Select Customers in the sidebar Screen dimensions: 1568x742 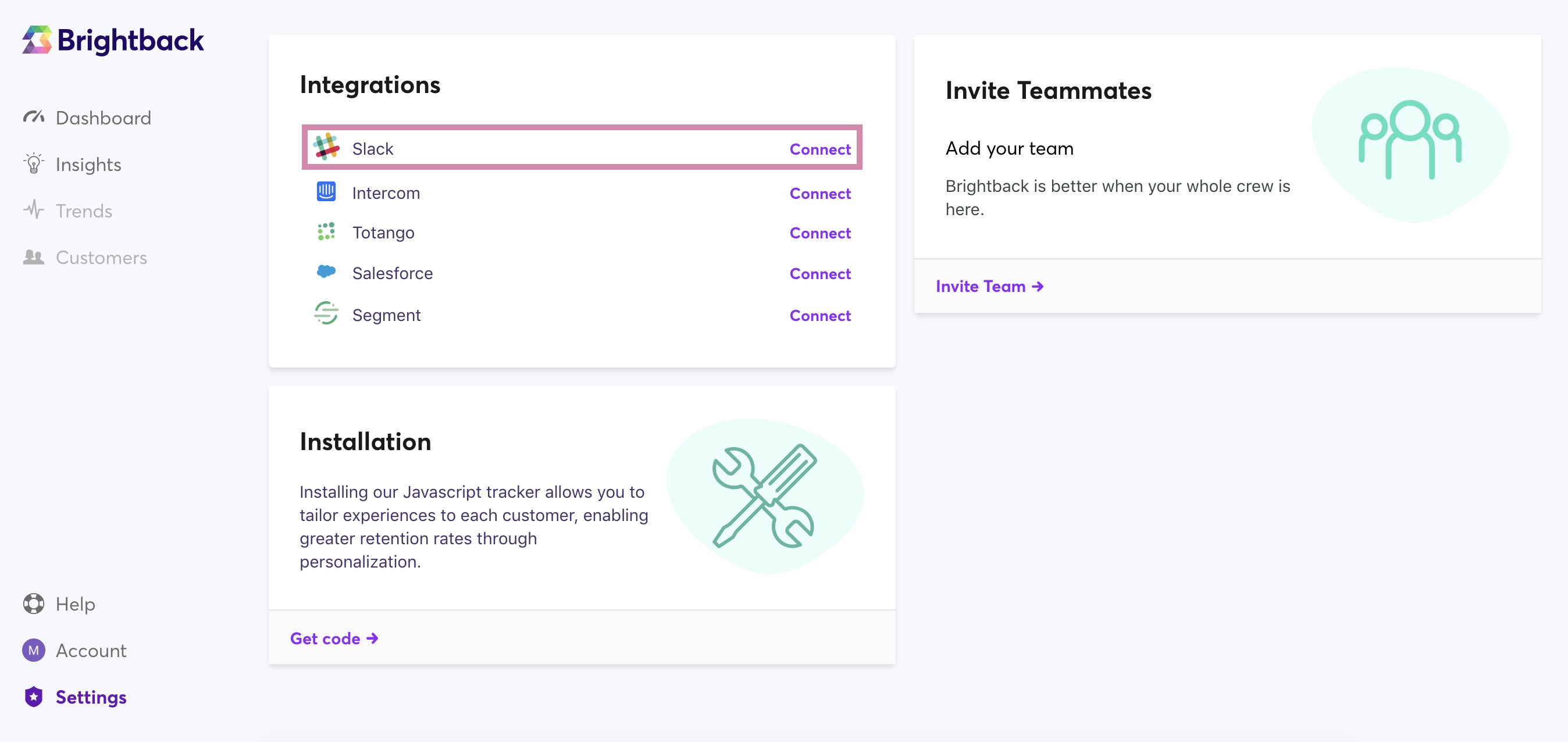(101, 257)
